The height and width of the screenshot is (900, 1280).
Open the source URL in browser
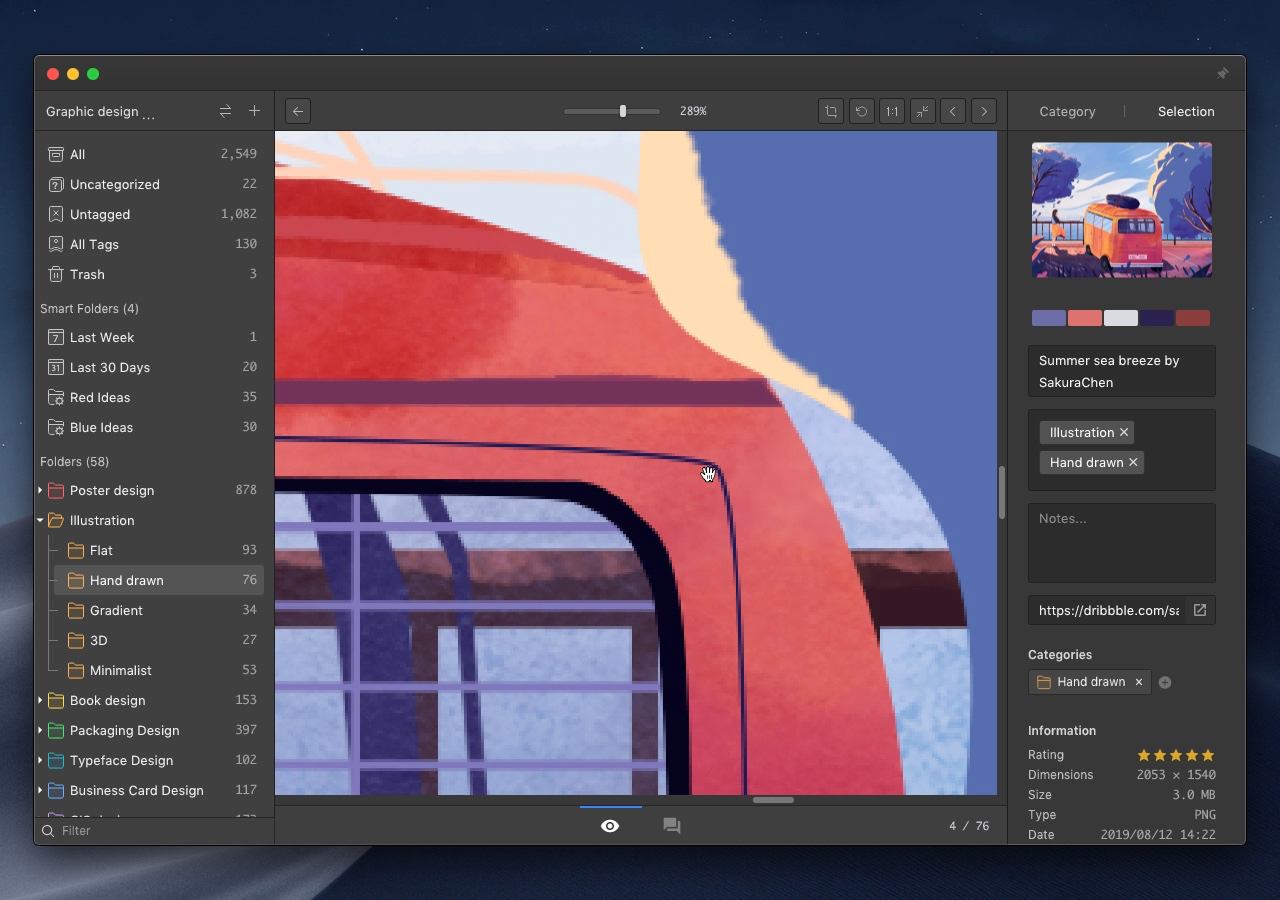pos(1200,610)
